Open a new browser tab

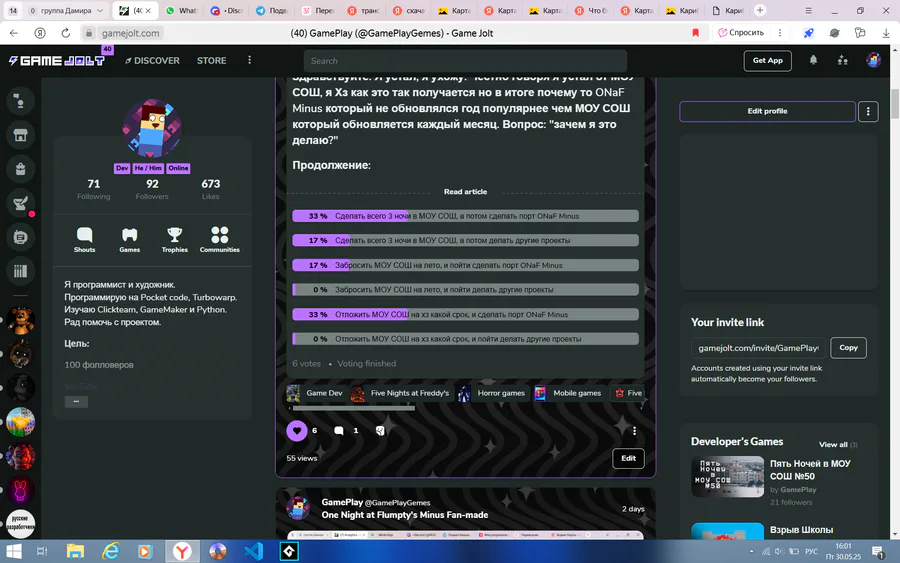760,10
